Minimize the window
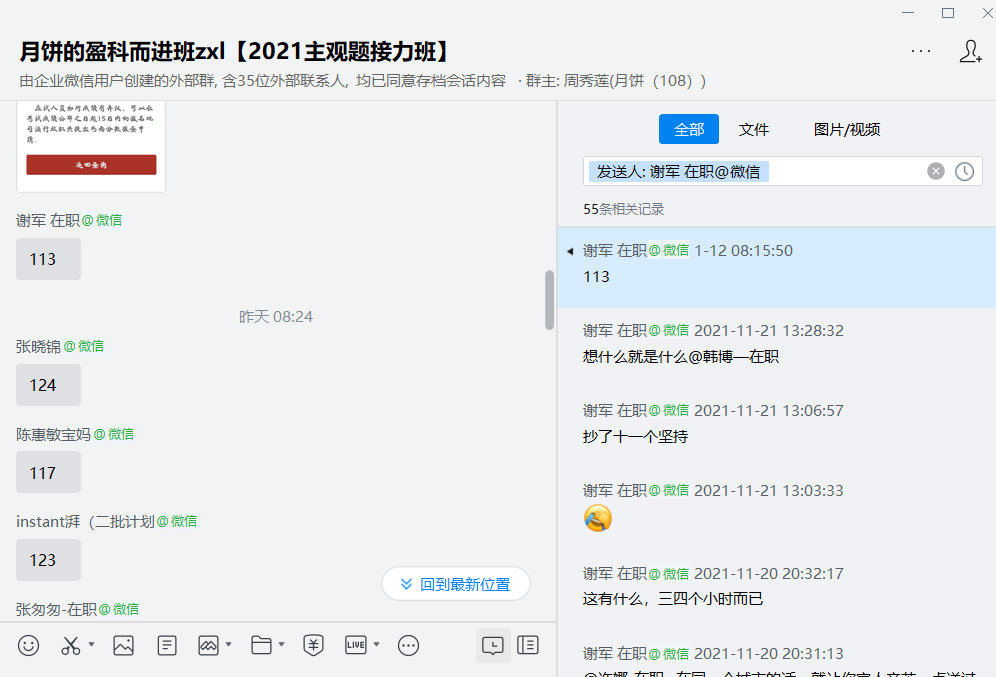The image size is (996, 677). pos(908,13)
